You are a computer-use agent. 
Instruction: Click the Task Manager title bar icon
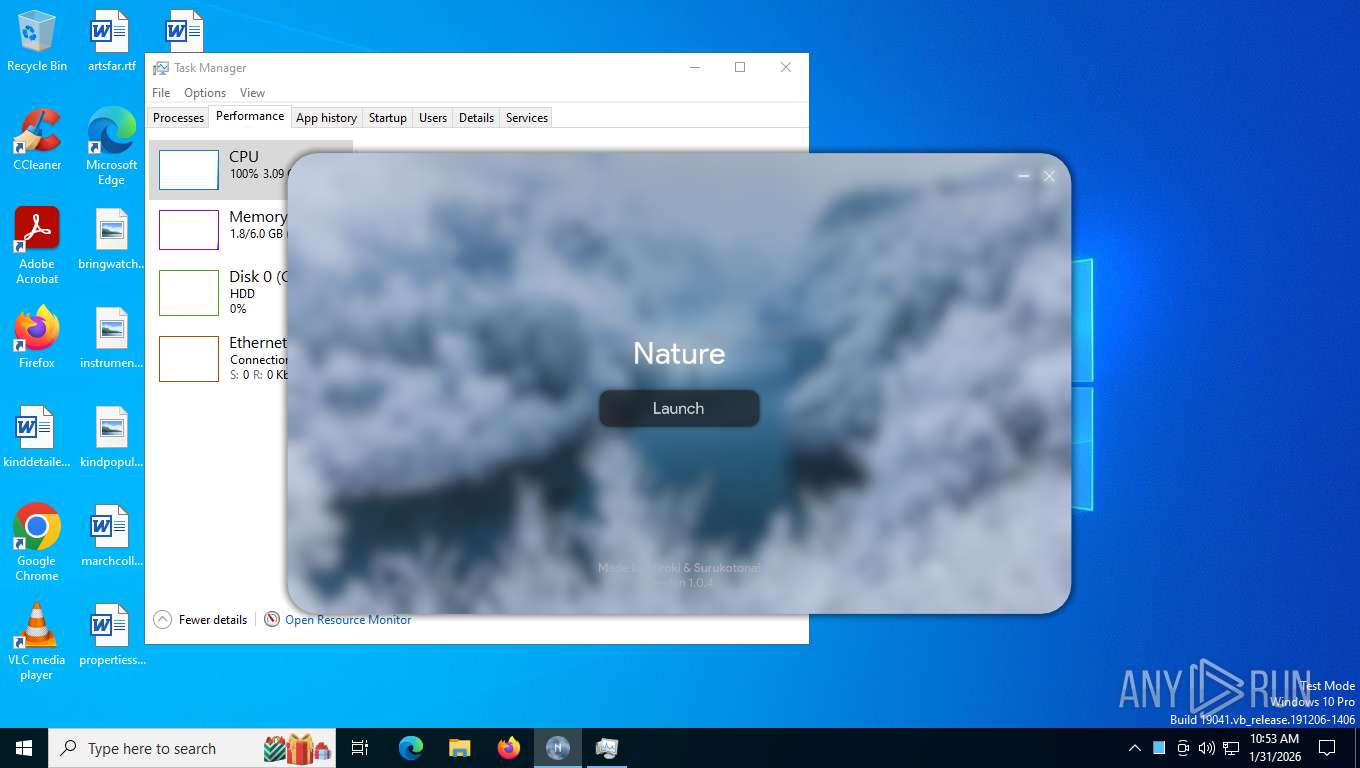160,68
